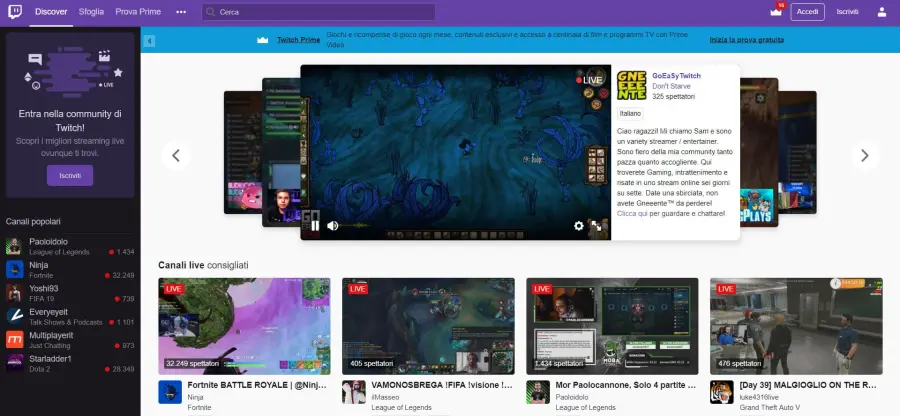This screenshot has height=416, width=900.
Task: Click the Accedi login button
Action: tap(807, 11)
